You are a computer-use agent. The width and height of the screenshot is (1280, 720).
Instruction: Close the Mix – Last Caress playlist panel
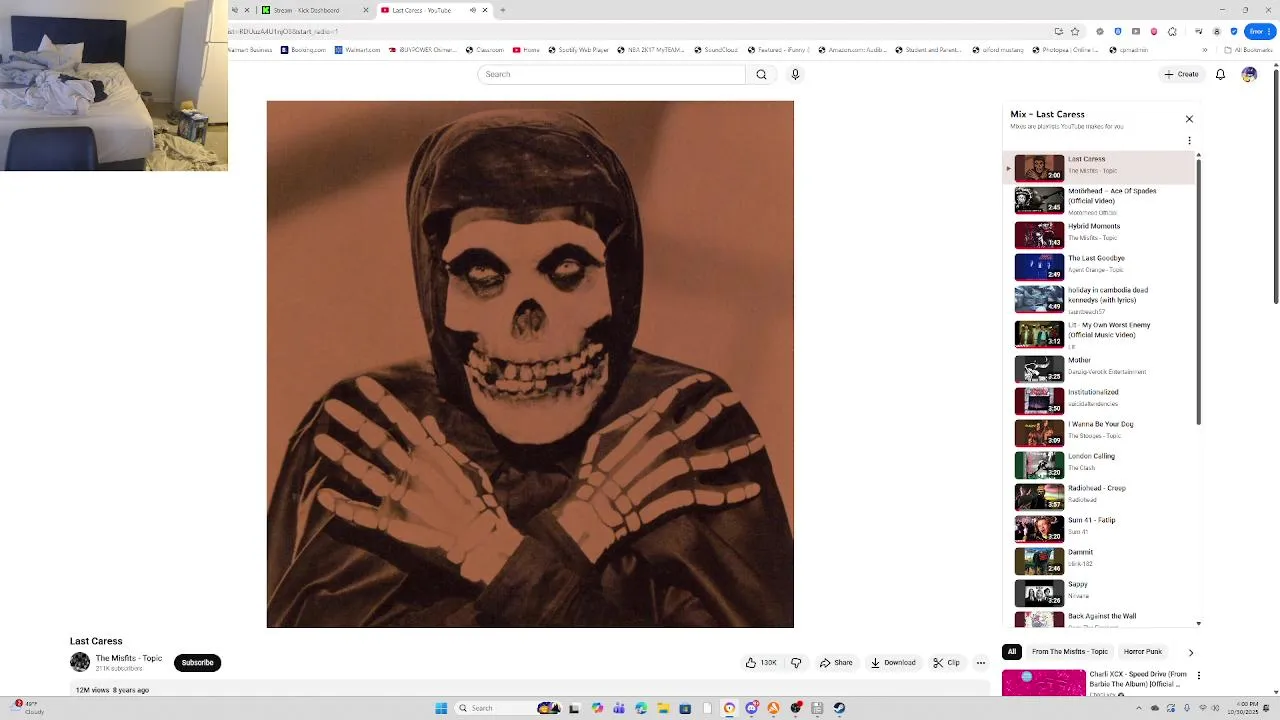[x=1189, y=119]
